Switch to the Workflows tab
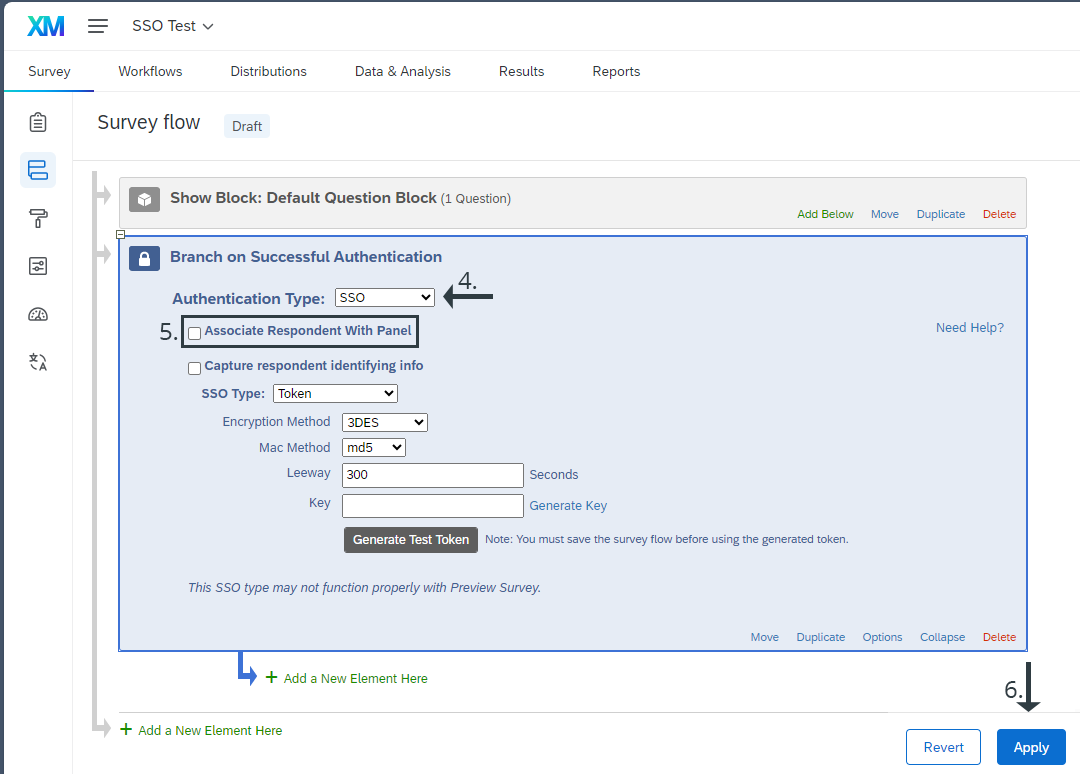This screenshot has width=1080, height=774. [150, 71]
